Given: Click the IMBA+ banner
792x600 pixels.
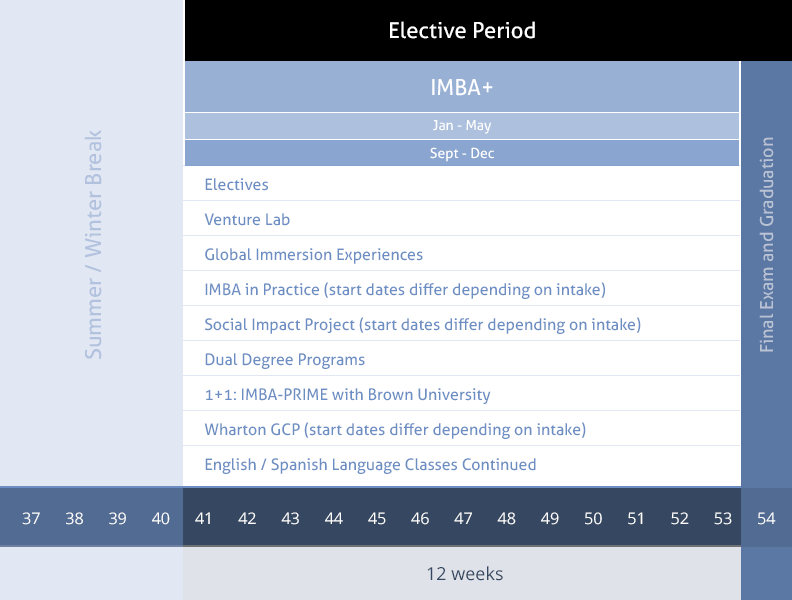Looking at the screenshot, I should [x=462, y=87].
